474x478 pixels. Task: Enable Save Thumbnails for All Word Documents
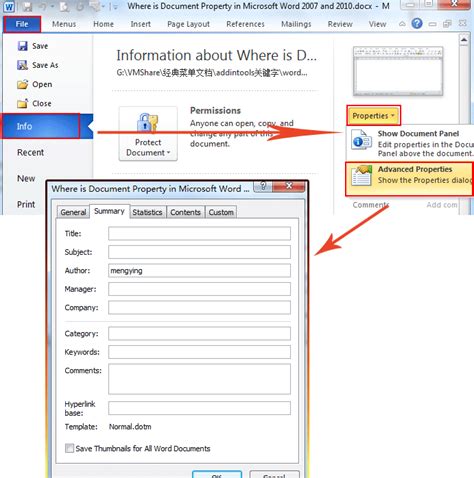(x=69, y=448)
